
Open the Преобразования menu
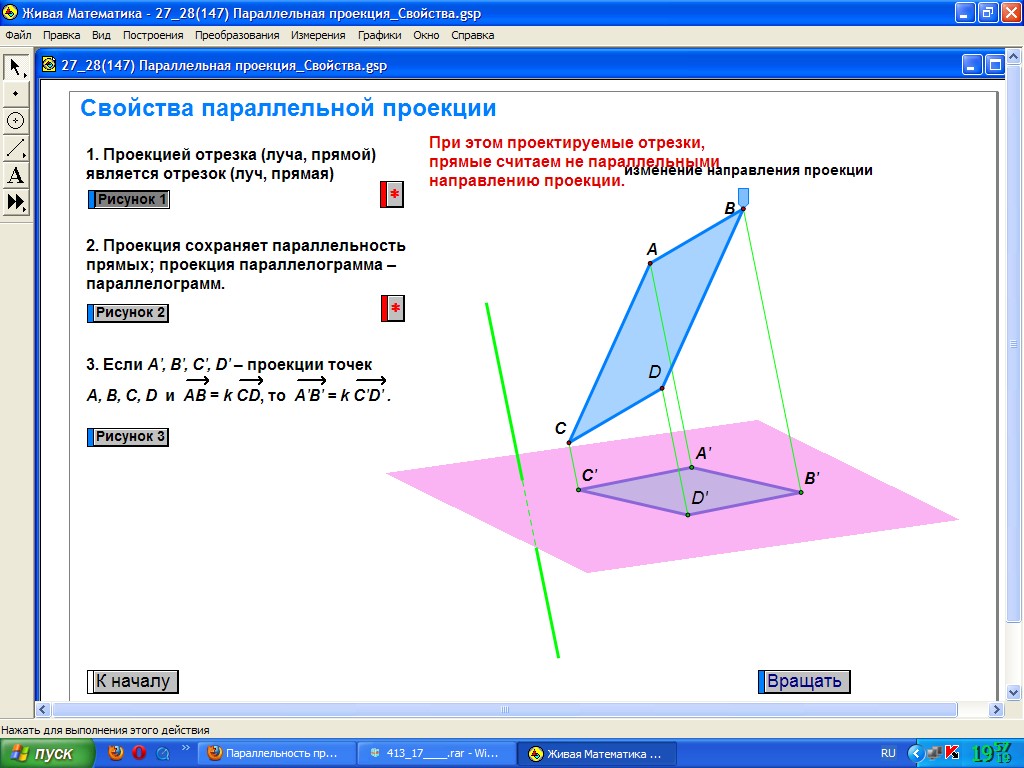pos(237,35)
